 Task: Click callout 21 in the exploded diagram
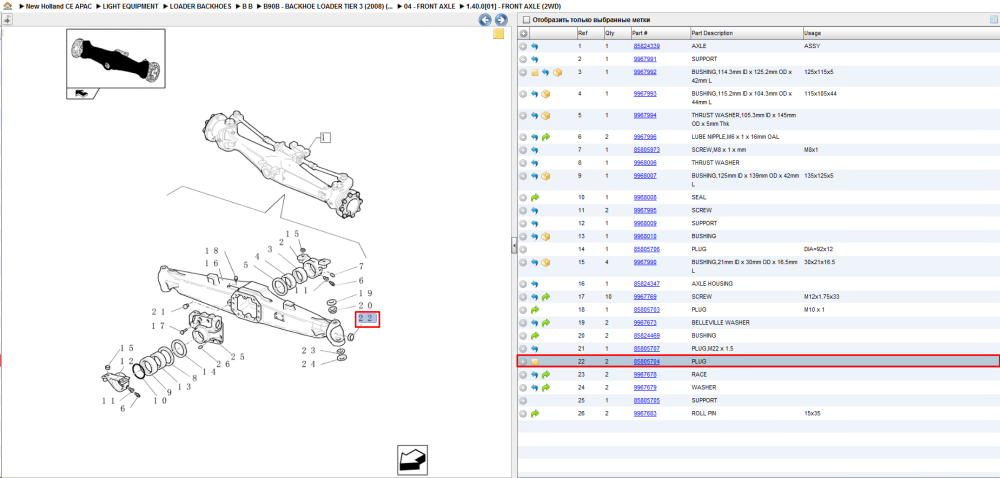[x=158, y=312]
